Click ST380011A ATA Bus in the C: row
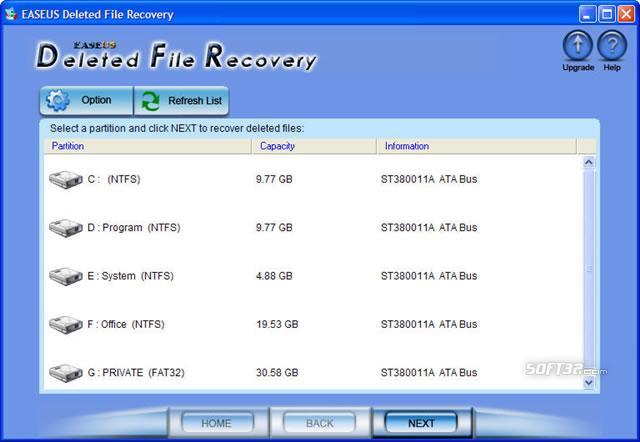The image size is (640, 442). [x=429, y=179]
